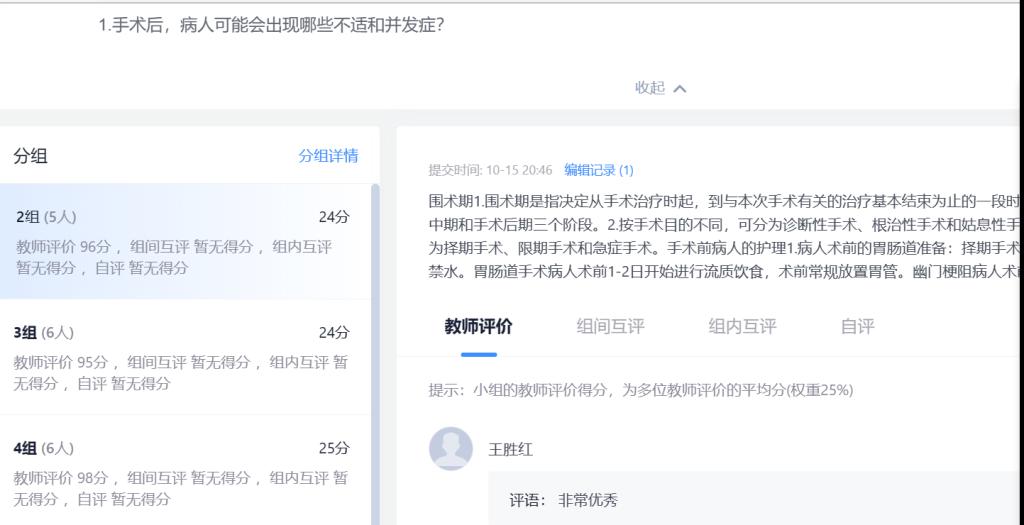Click the collapse chevron beside 收起
Screen dimensions: 1024x525
[680, 88]
